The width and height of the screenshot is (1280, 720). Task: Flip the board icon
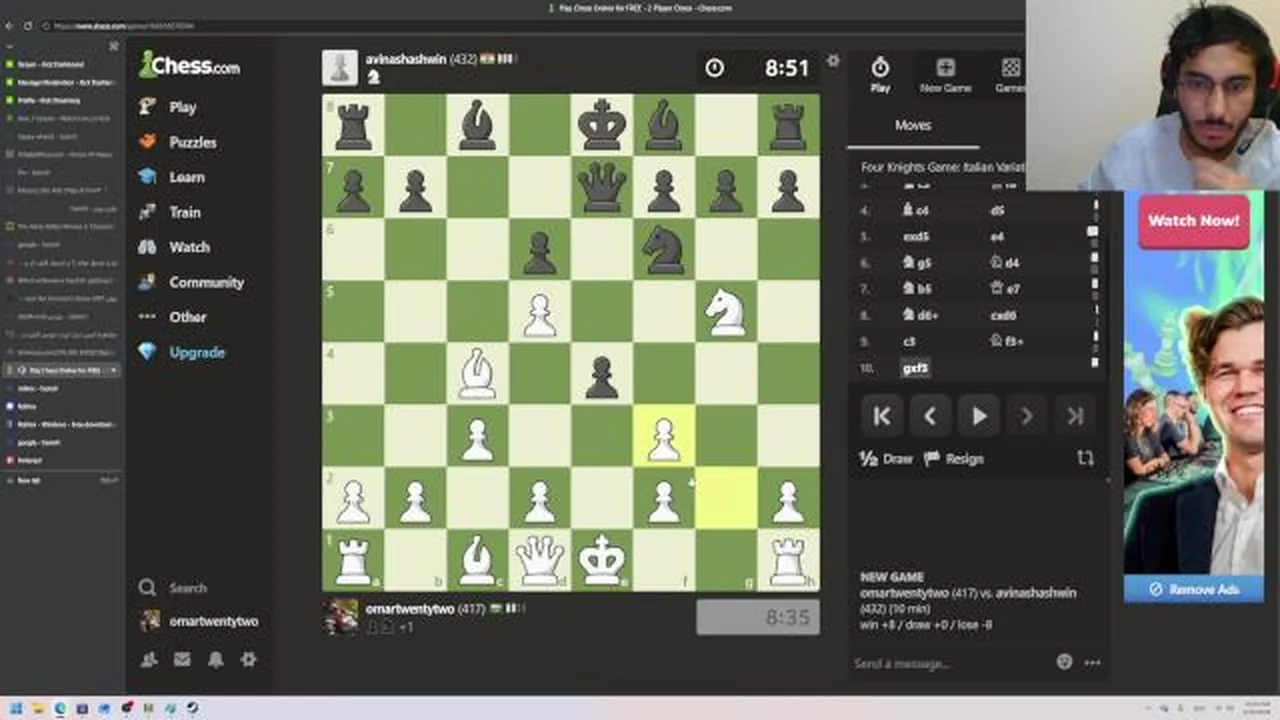point(1085,458)
